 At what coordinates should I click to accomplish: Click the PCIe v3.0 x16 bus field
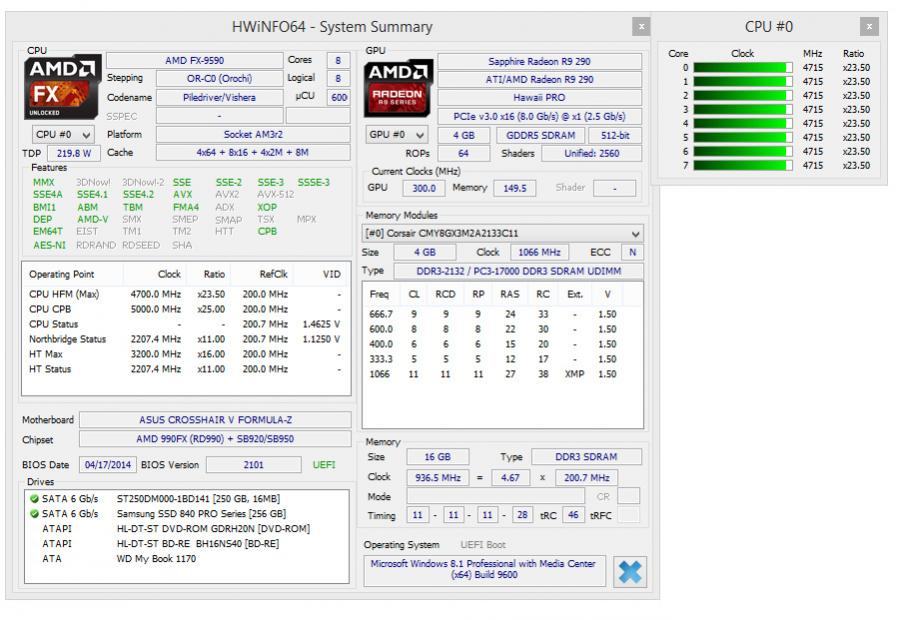(x=540, y=116)
